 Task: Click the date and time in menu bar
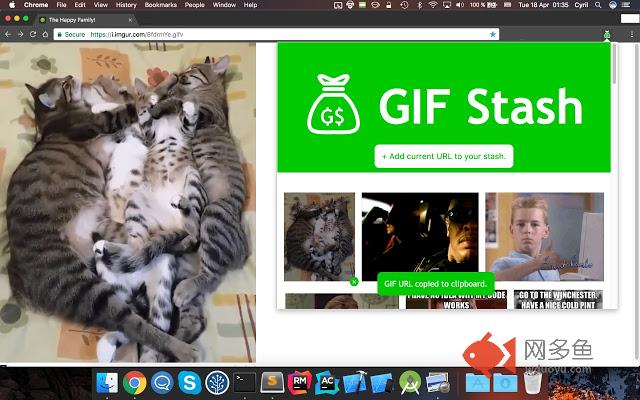[x=543, y=5]
